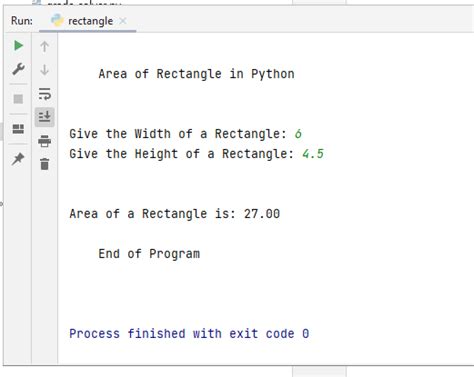Print the console output

click(45, 141)
